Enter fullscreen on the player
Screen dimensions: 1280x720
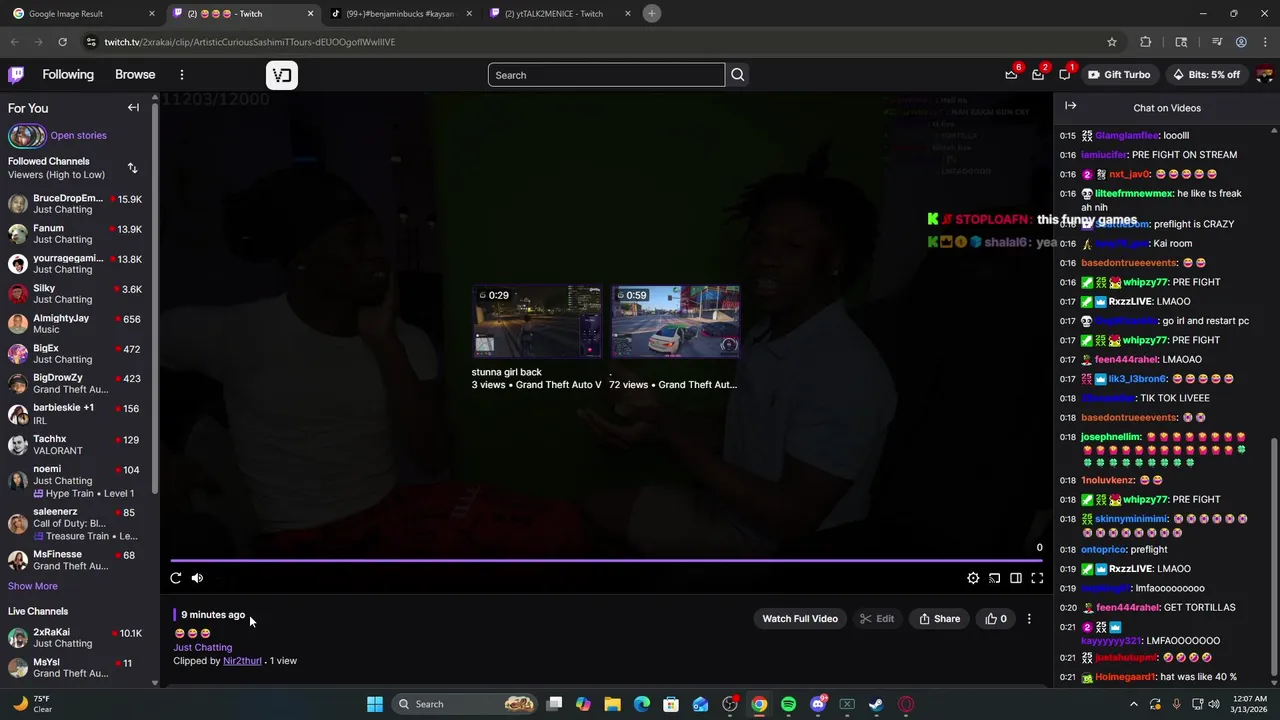coord(1037,578)
